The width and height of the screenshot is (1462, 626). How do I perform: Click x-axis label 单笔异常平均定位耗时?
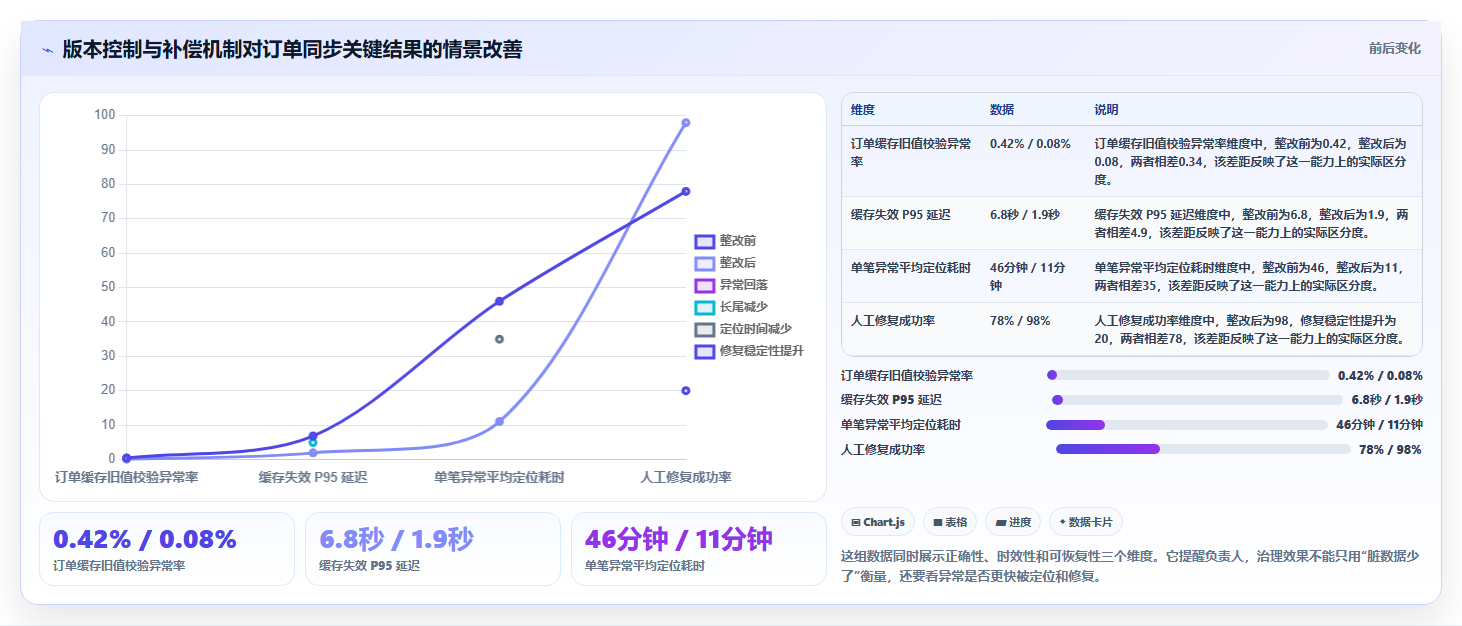click(499, 477)
